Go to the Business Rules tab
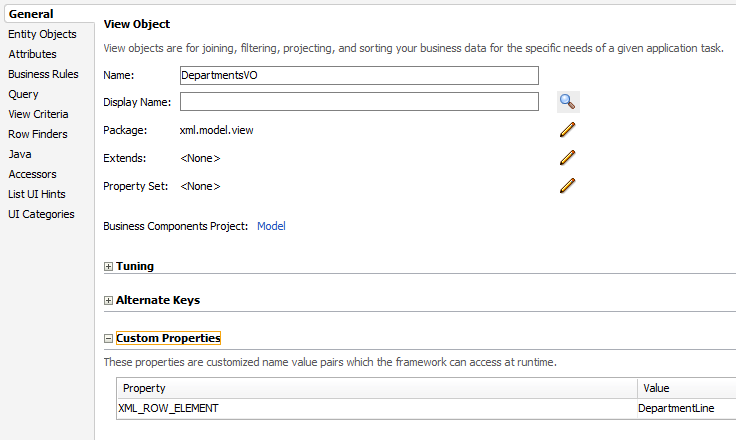This screenshot has height=440, width=736. tap(43, 74)
